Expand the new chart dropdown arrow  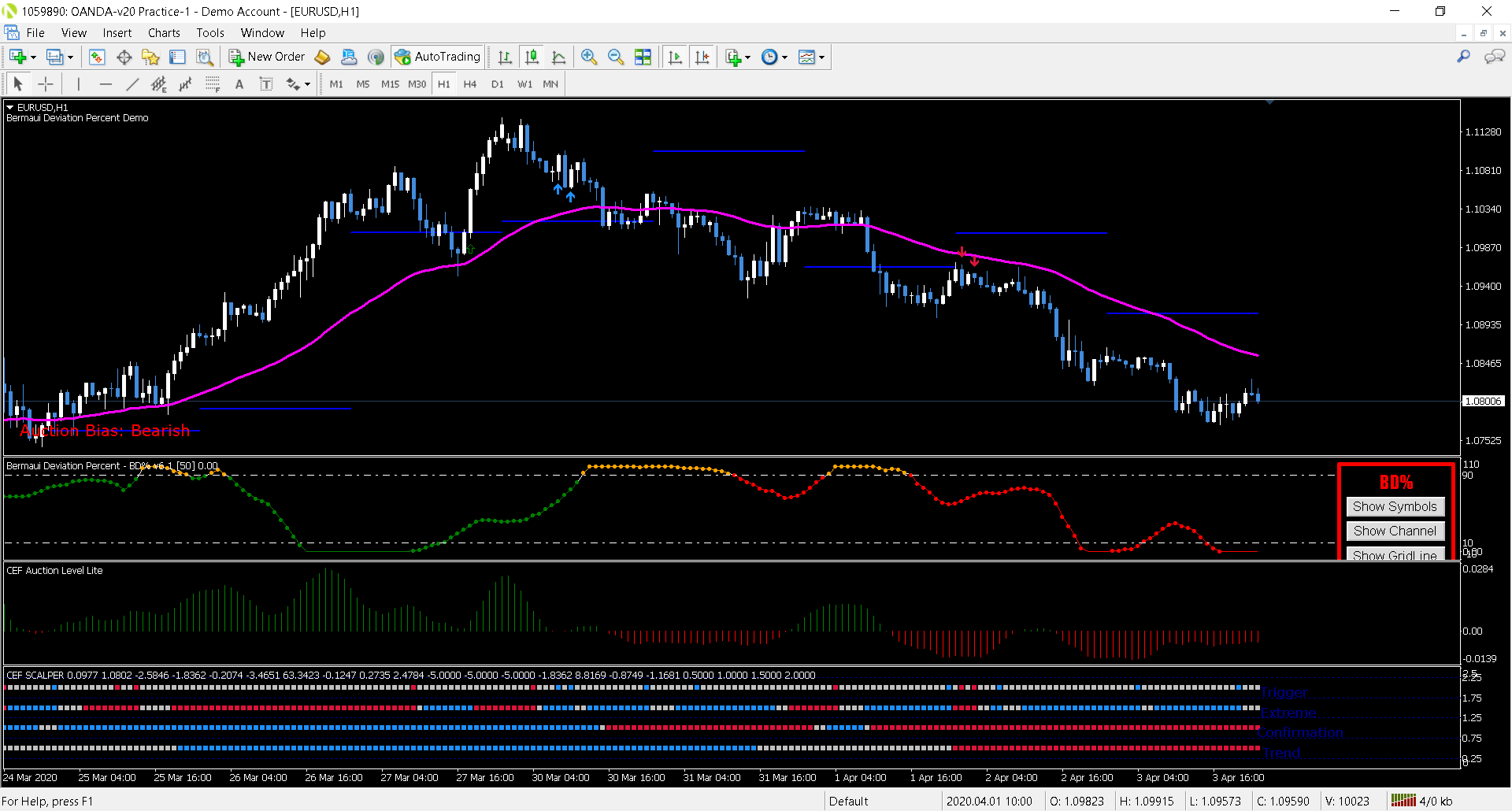point(33,57)
